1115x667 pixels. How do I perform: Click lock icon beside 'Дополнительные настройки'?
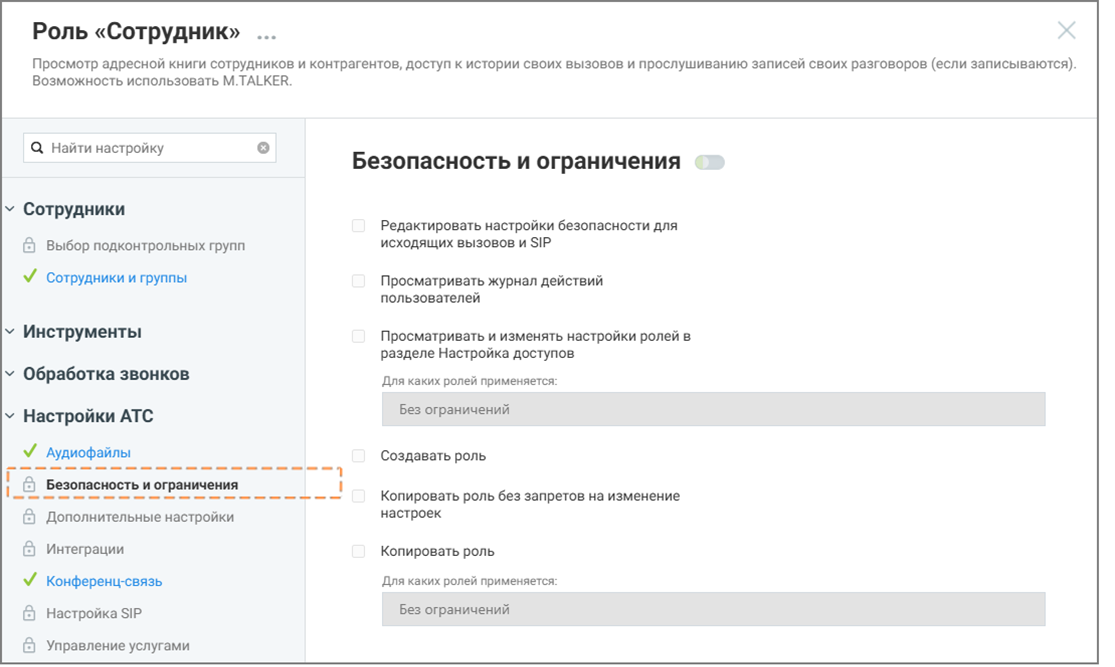[29, 516]
